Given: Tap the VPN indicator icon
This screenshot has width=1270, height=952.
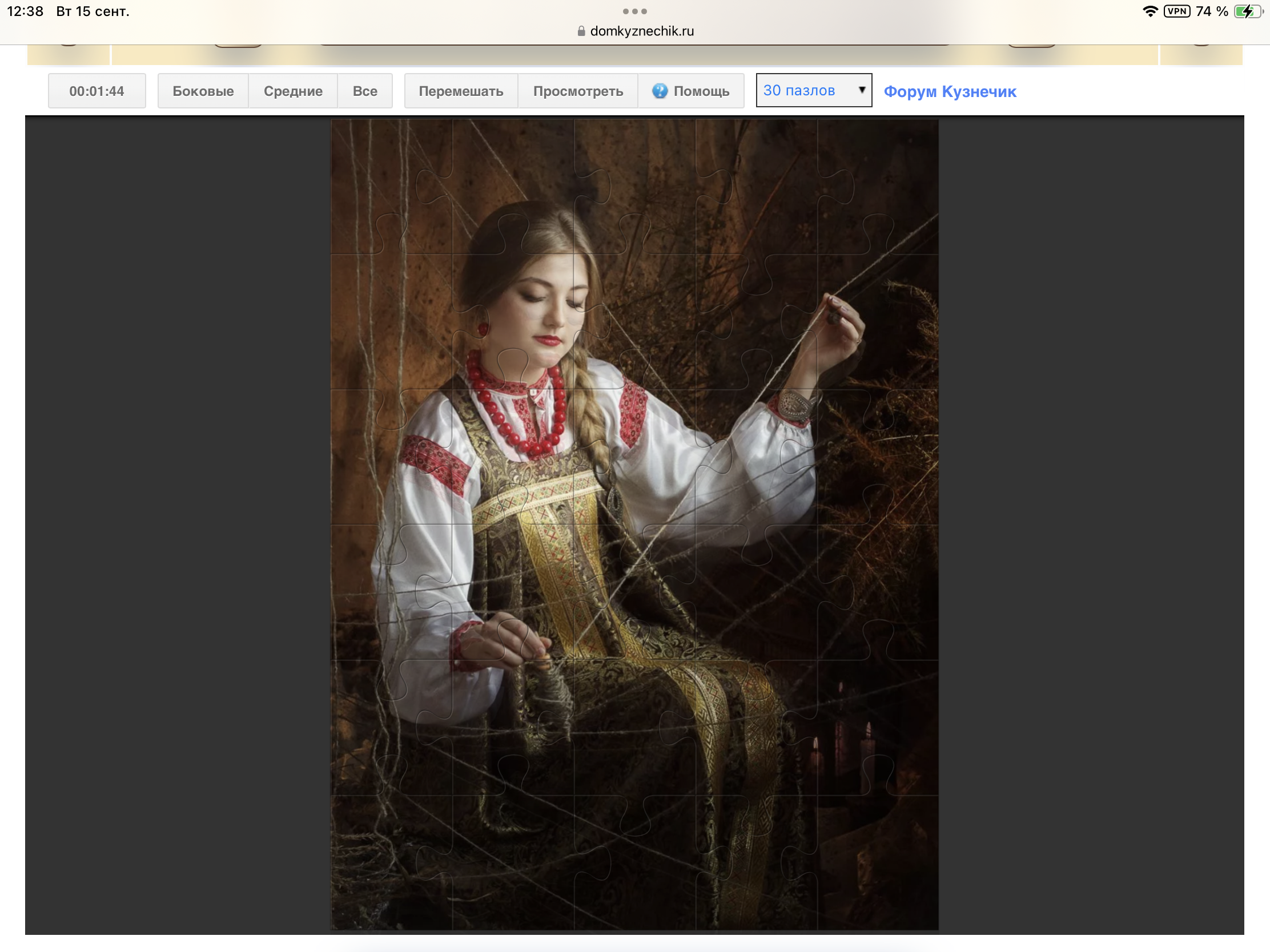Looking at the screenshot, I should (x=1176, y=11).
